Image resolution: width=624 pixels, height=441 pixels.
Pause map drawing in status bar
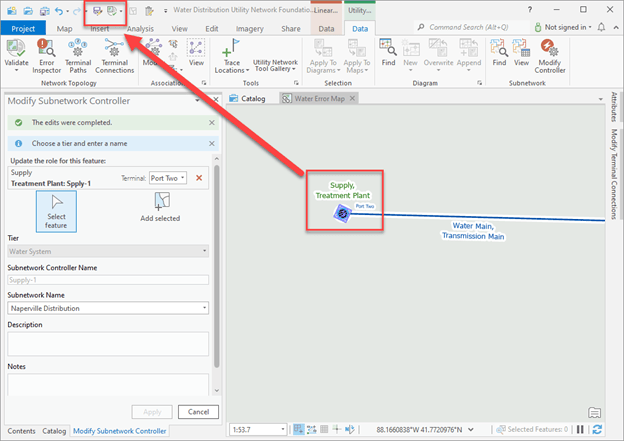pyautogui.click(x=580, y=429)
